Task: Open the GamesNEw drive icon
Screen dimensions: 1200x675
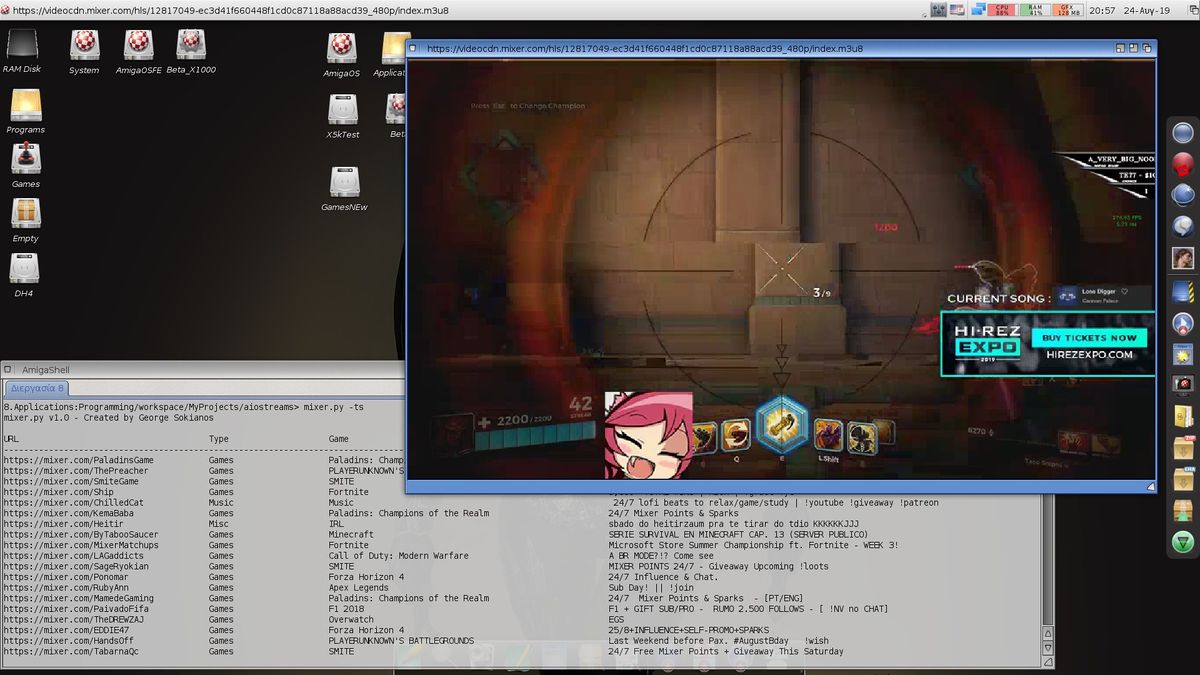Action: (343, 183)
